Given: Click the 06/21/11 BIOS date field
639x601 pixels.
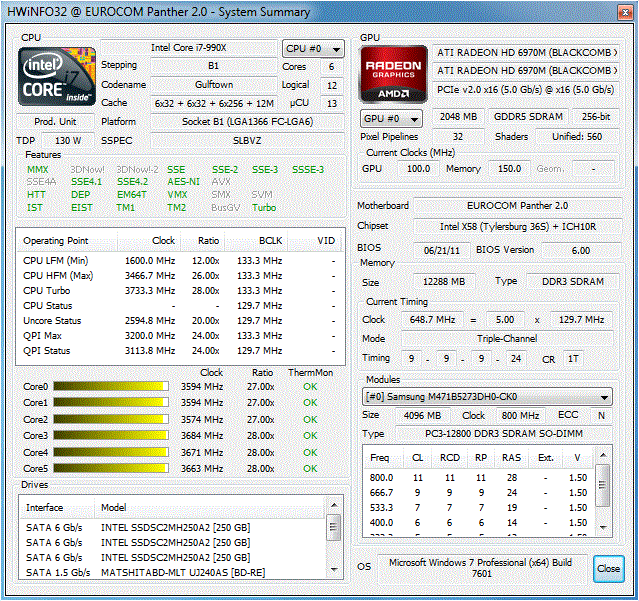Looking at the screenshot, I should (442, 251).
